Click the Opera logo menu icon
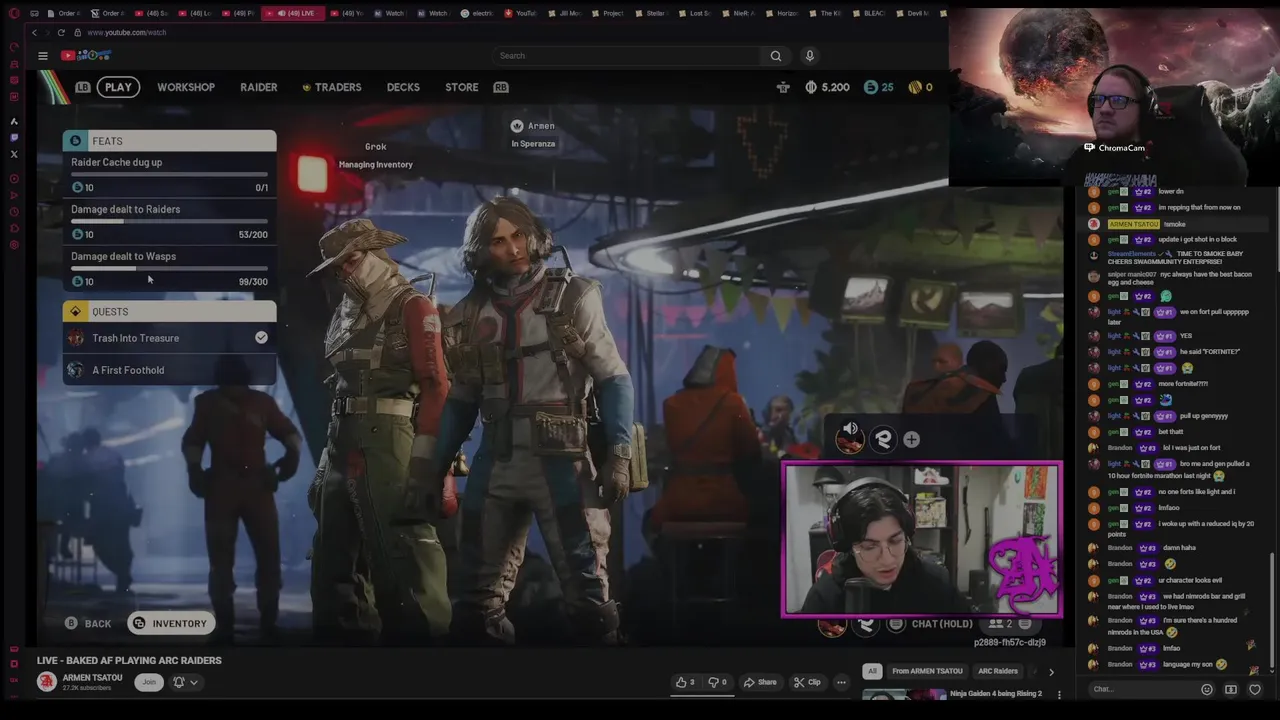The image size is (1280, 720). [x=14, y=13]
